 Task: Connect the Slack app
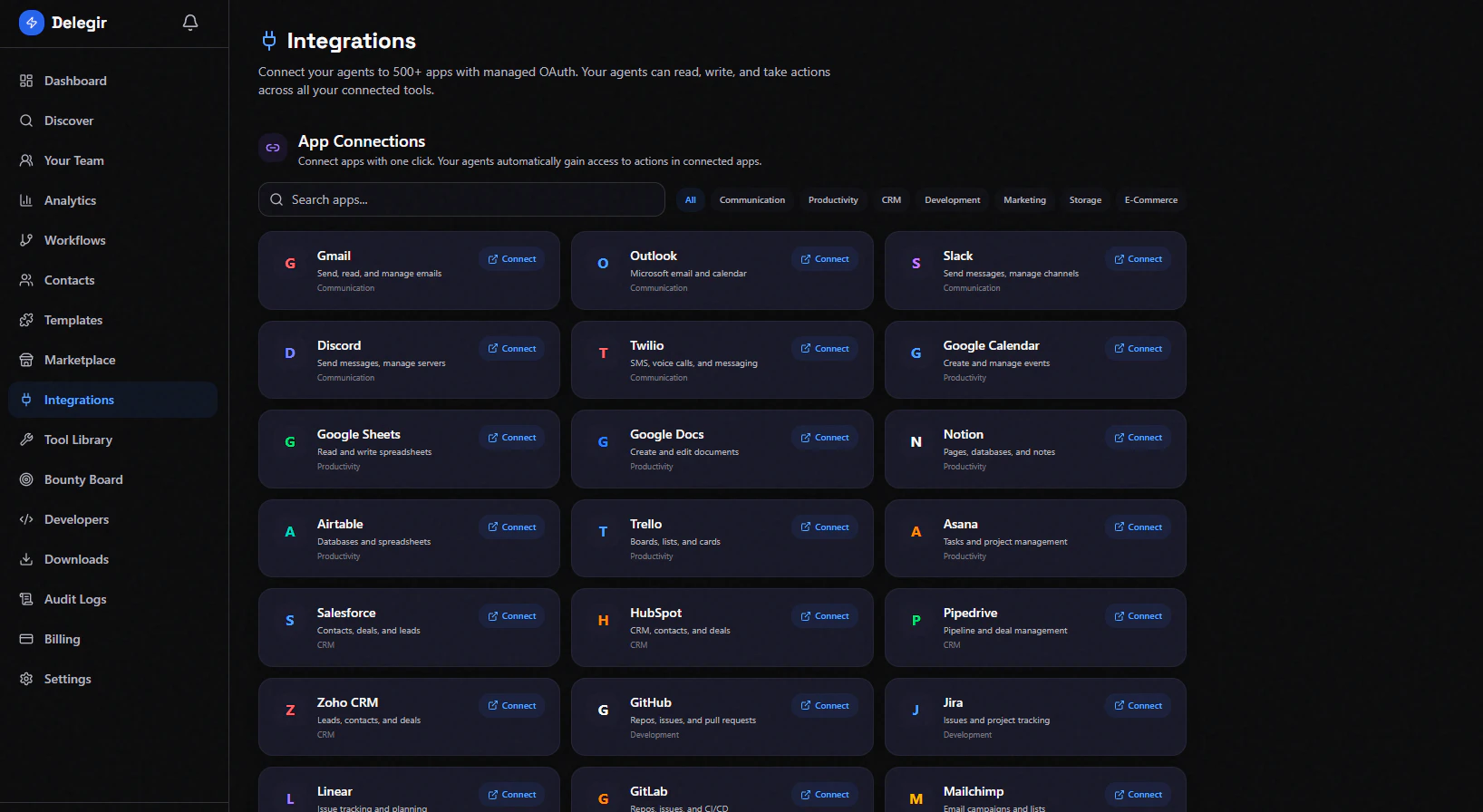click(1138, 259)
